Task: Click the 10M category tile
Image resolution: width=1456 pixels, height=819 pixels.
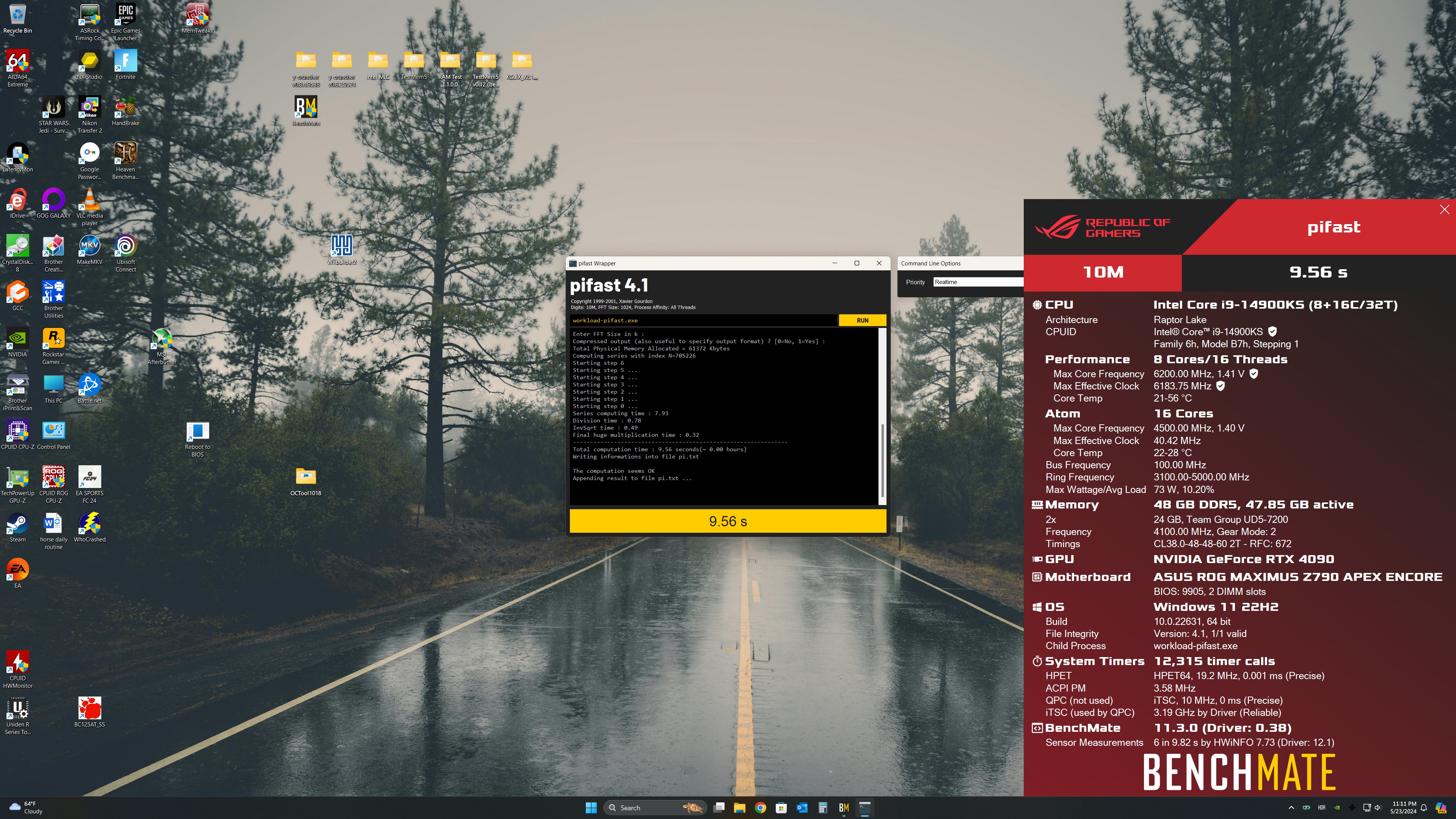Action: click(x=1102, y=273)
